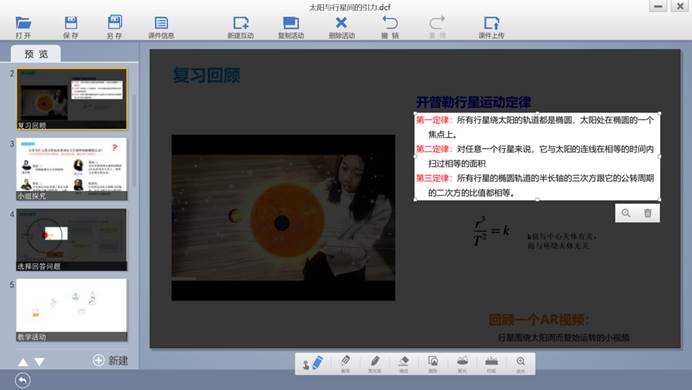Image resolution: width=692 pixels, height=390 pixels.
Task: Create a new activity with 新建活动
Action: pyautogui.click(x=241, y=27)
